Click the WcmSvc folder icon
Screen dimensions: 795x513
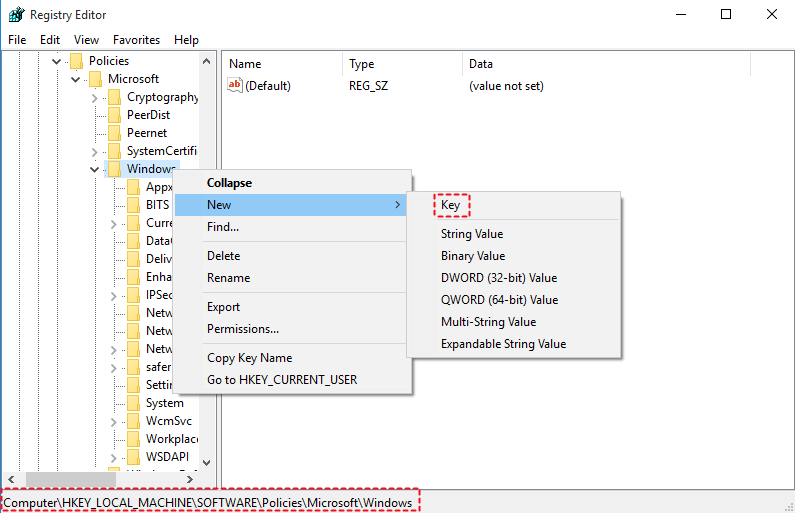click(x=133, y=421)
